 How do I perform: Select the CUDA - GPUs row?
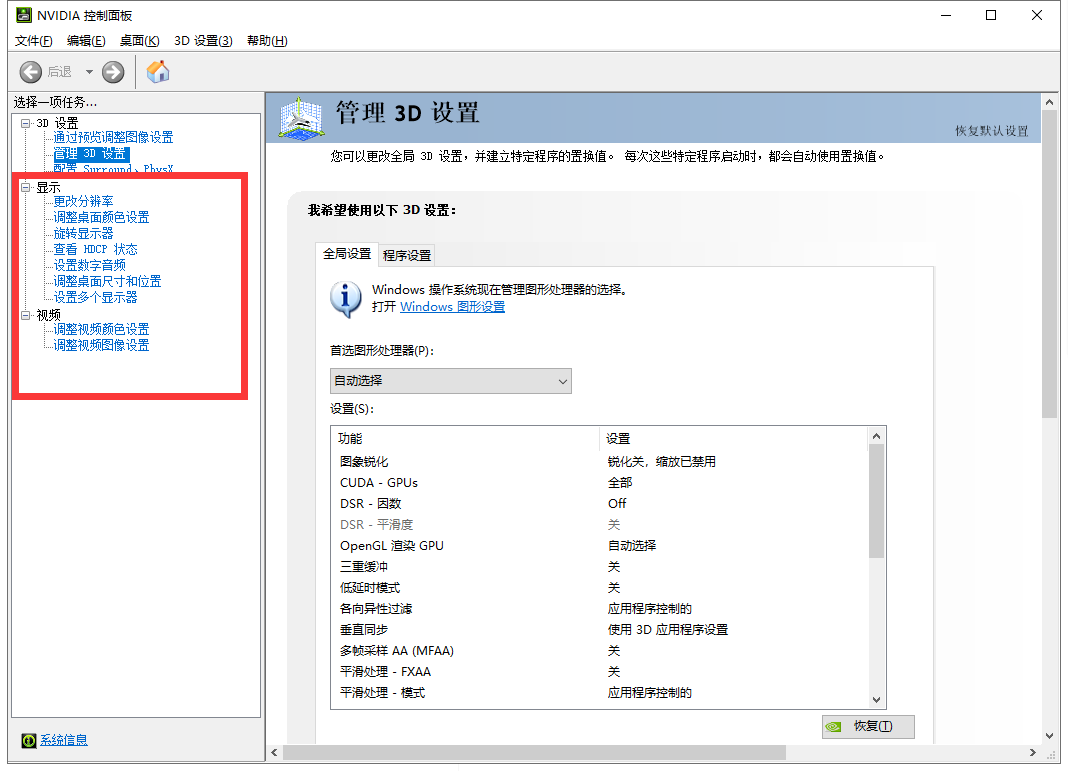point(599,483)
